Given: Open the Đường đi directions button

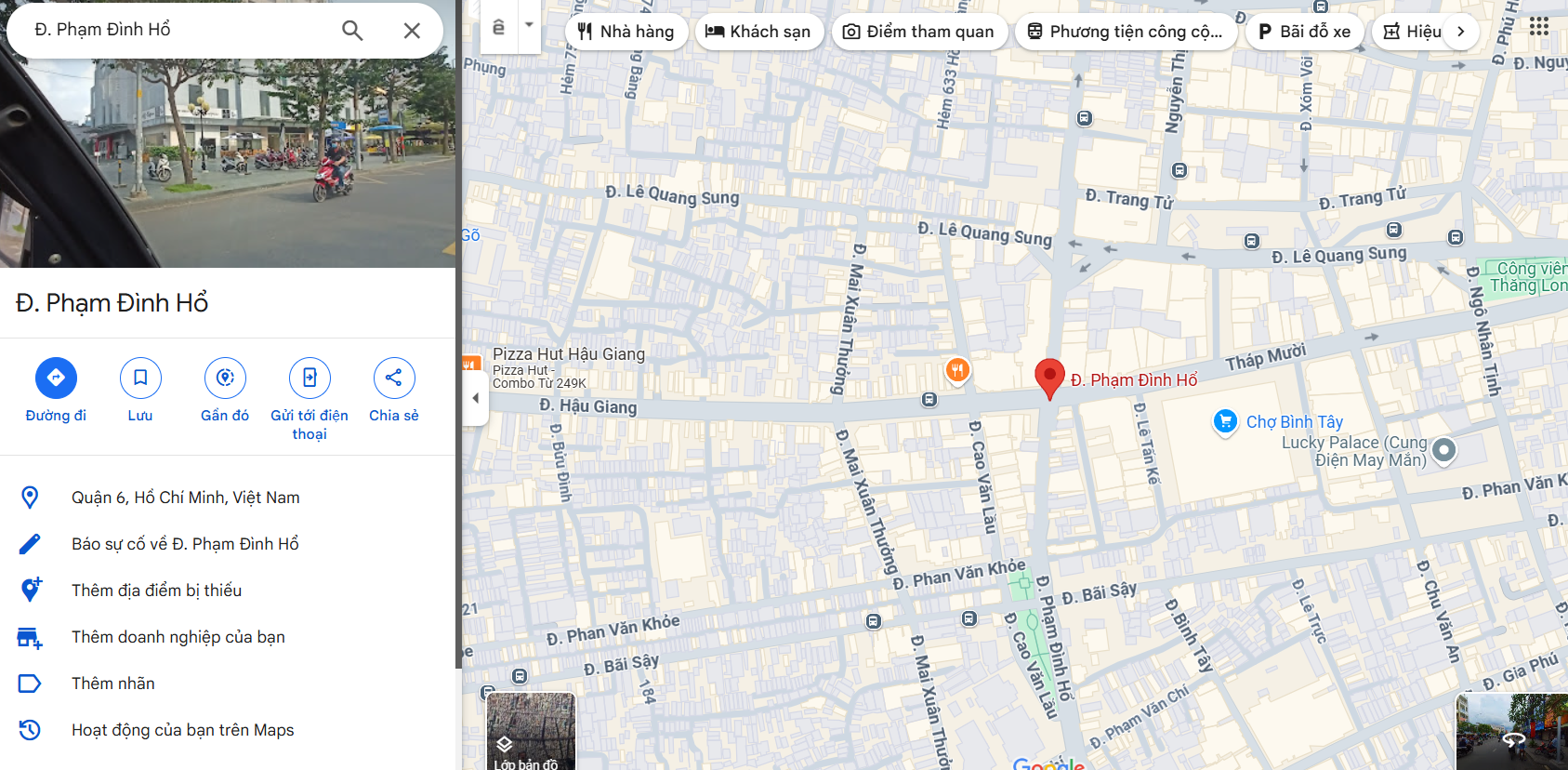Looking at the screenshot, I should (x=56, y=378).
